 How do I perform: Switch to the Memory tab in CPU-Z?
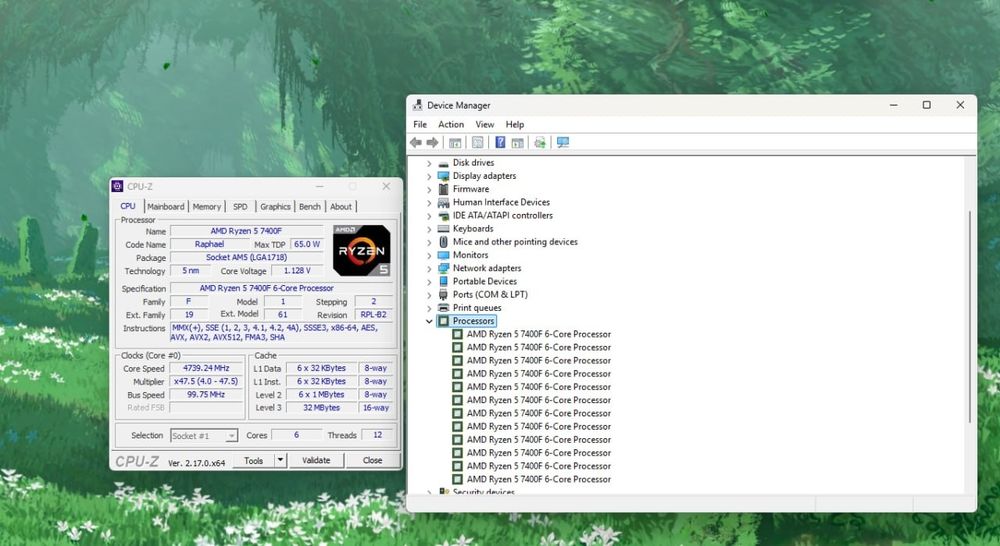click(x=207, y=207)
